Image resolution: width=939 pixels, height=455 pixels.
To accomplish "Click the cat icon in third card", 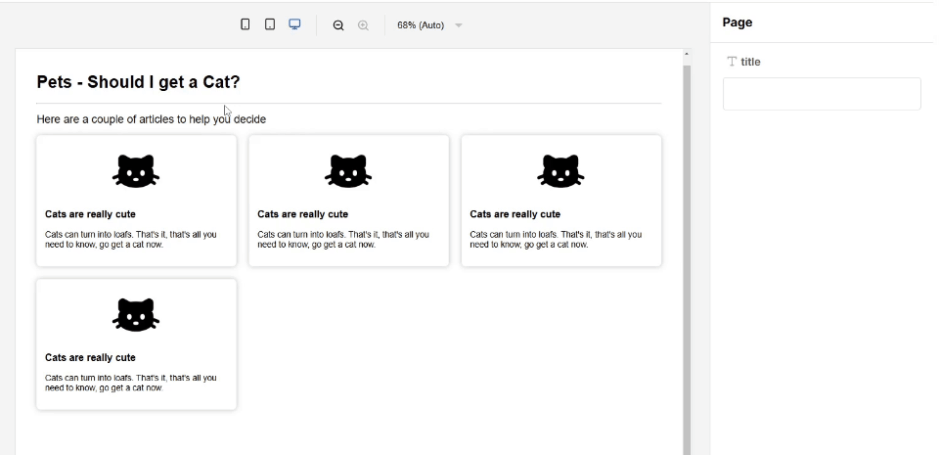I will (x=561, y=171).
